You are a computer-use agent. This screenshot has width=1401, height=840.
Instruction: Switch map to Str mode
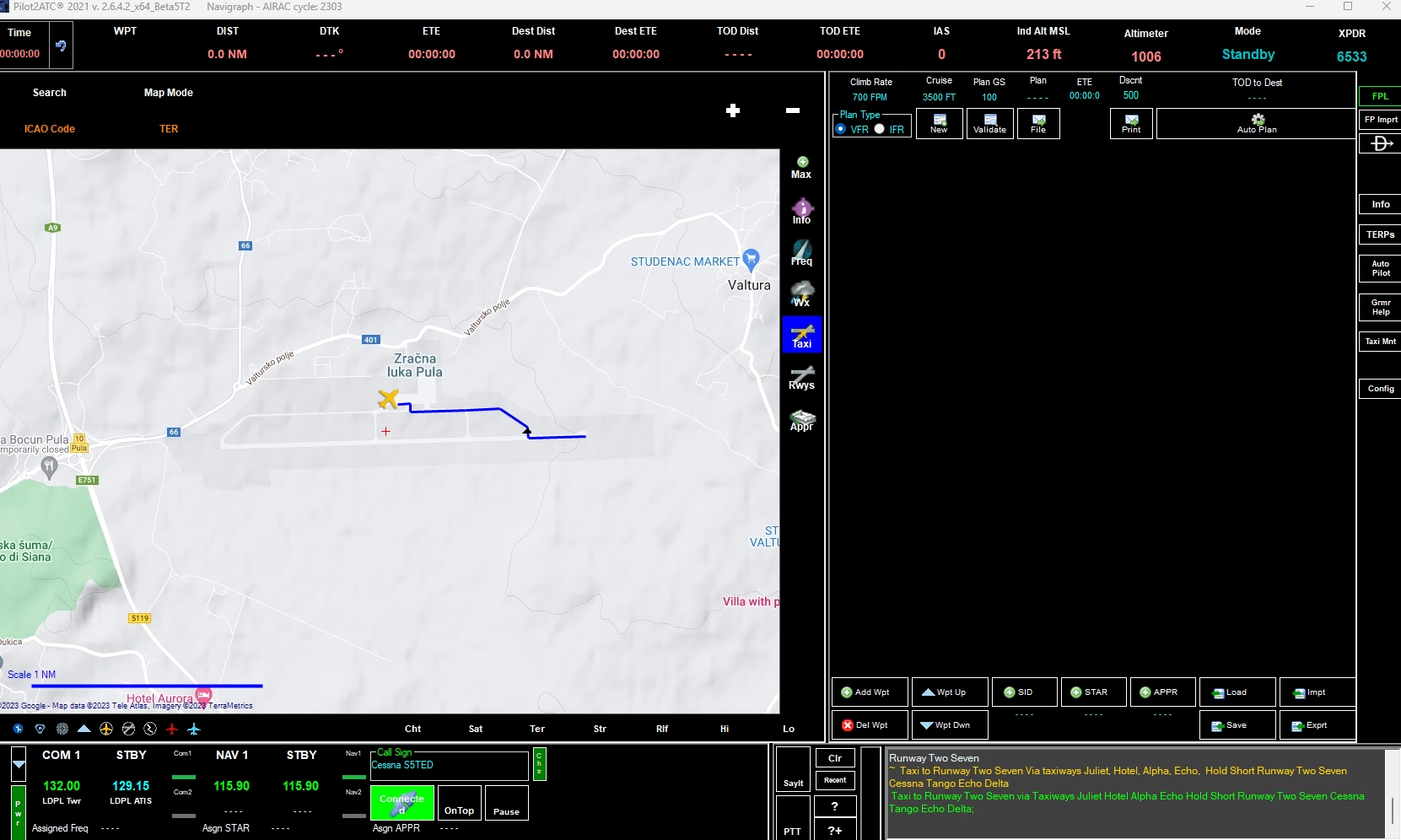click(x=600, y=729)
